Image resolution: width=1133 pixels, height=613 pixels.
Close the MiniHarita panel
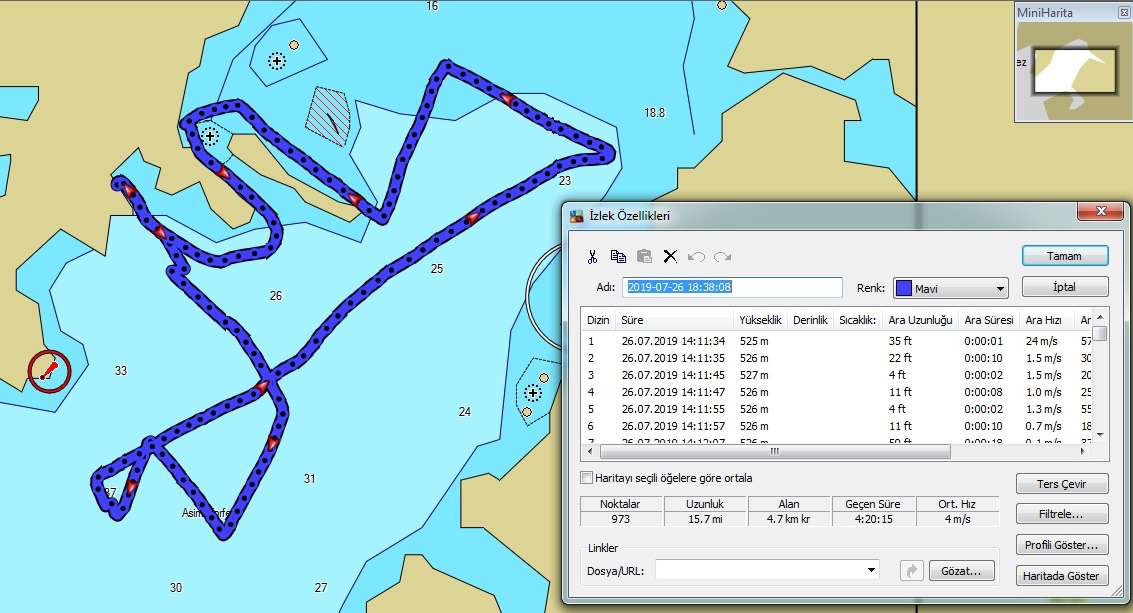click(x=1124, y=12)
